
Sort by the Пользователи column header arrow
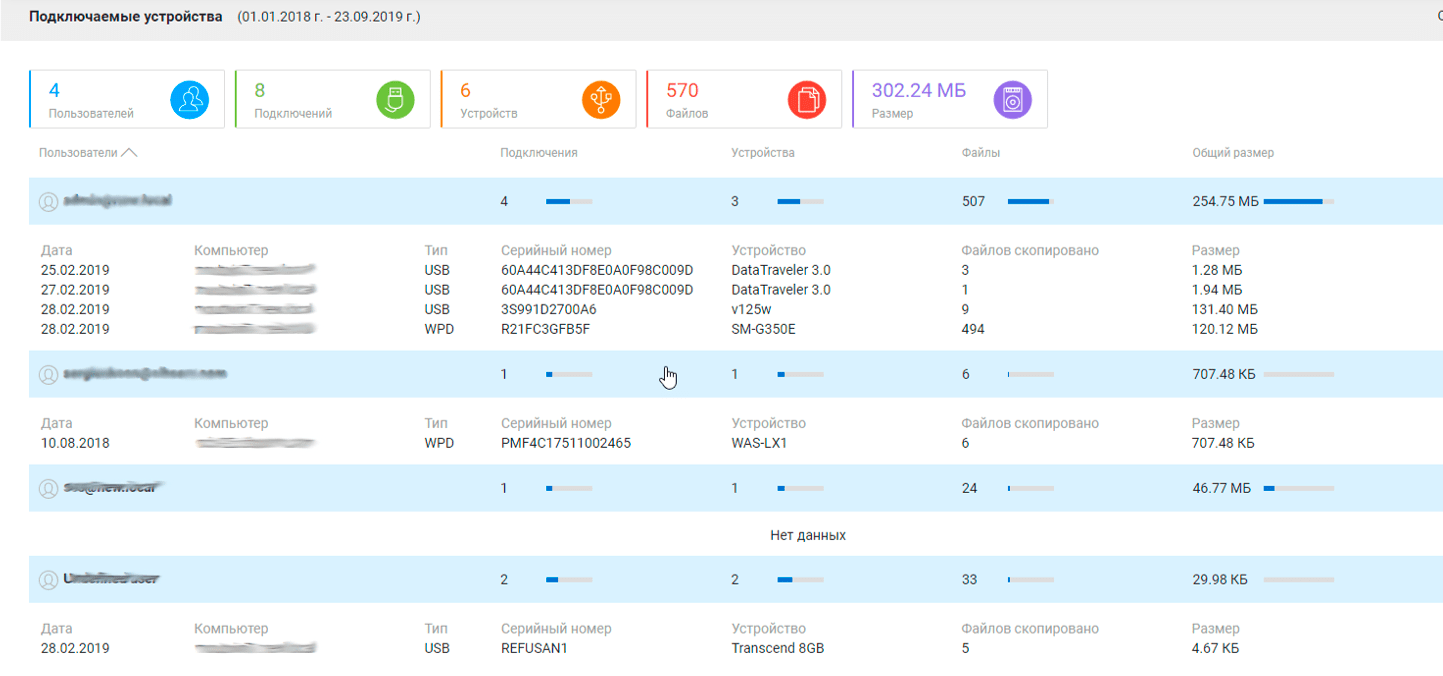(128, 153)
